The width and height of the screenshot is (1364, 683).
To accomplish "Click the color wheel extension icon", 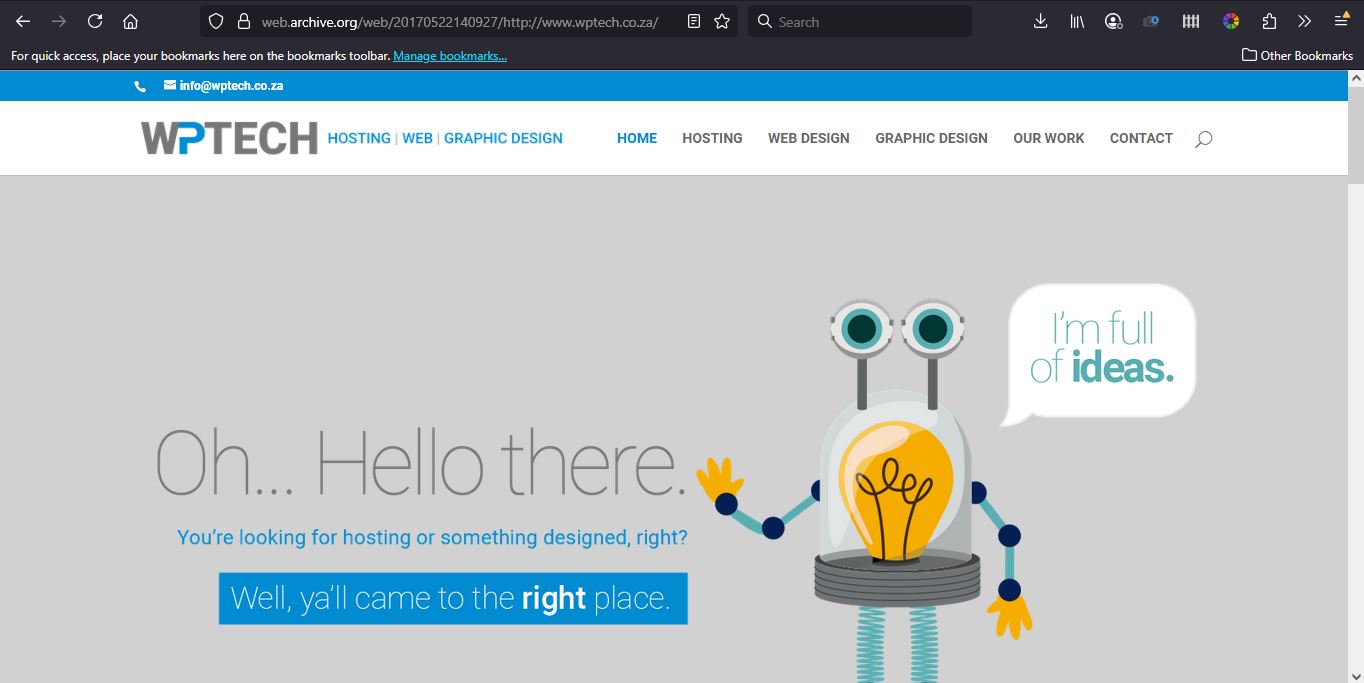I will click(x=1231, y=21).
